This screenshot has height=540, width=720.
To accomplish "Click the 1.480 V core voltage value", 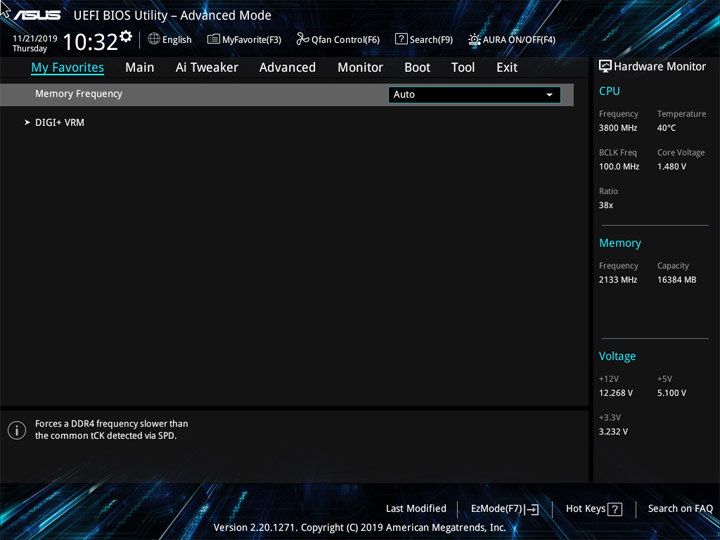I will [x=671, y=167].
